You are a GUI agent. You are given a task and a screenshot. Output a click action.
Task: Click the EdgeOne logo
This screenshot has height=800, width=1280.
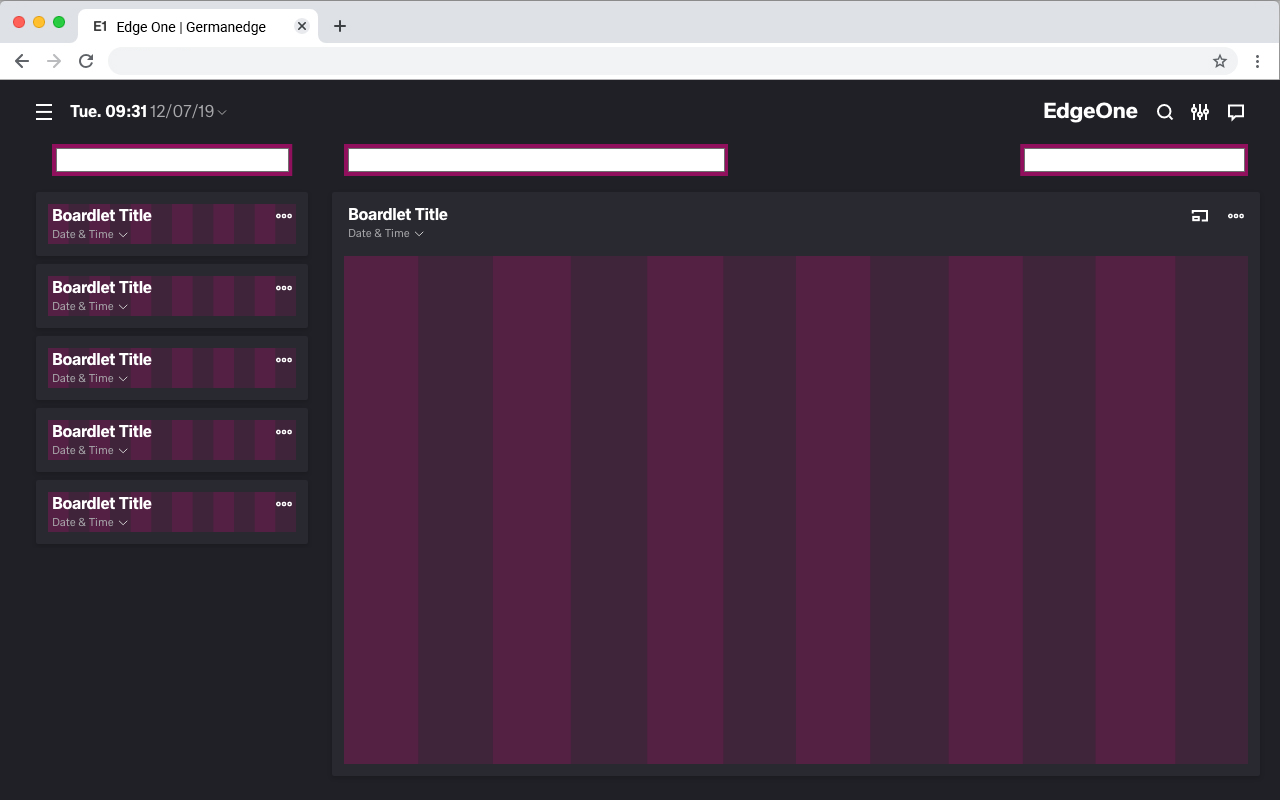[x=1090, y=111]
